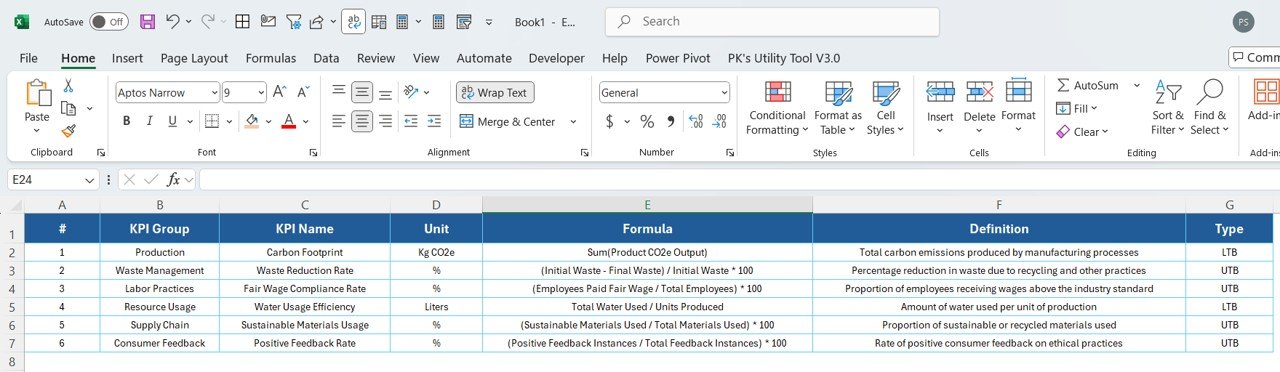Switch to Page Layout tab
This screenshot has height=372, width=1280.
click(x=194, y=58)
